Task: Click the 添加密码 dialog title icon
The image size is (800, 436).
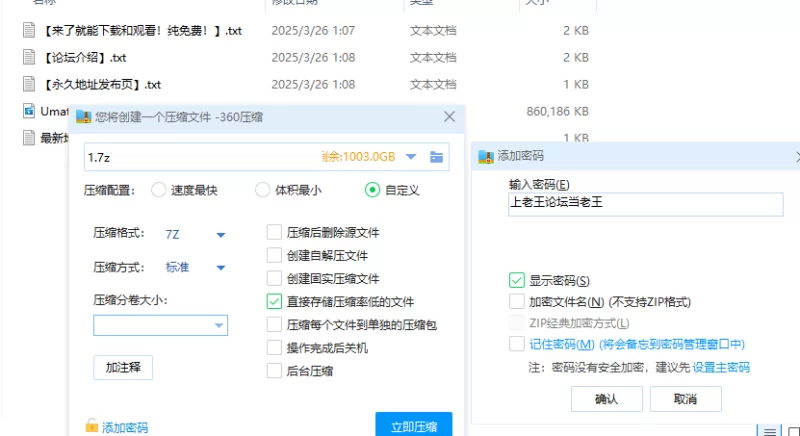Action: click(x=486, y=156)
